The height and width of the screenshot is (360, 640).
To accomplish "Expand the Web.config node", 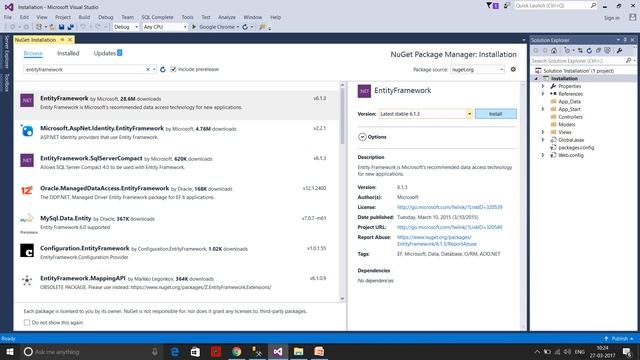I will 543,155.
